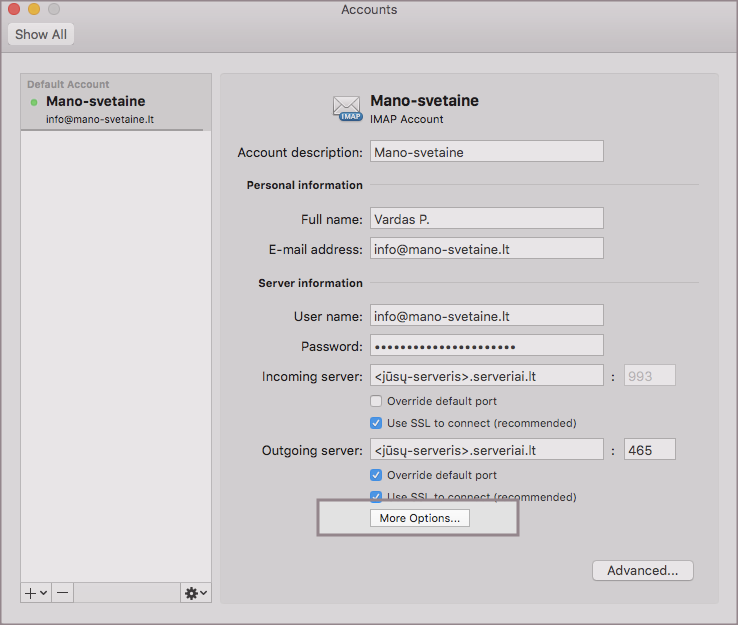Uncheck override default port for outgoing server

pos(377,475)
